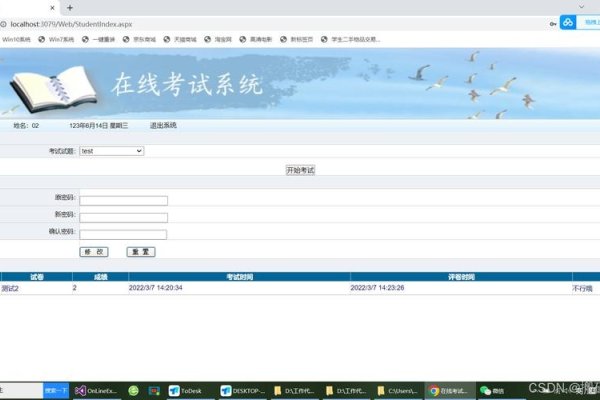Viewport: 600px width, 400px height.
Task: Click the 评卷时间 column header
Action: tap(461, 277)
